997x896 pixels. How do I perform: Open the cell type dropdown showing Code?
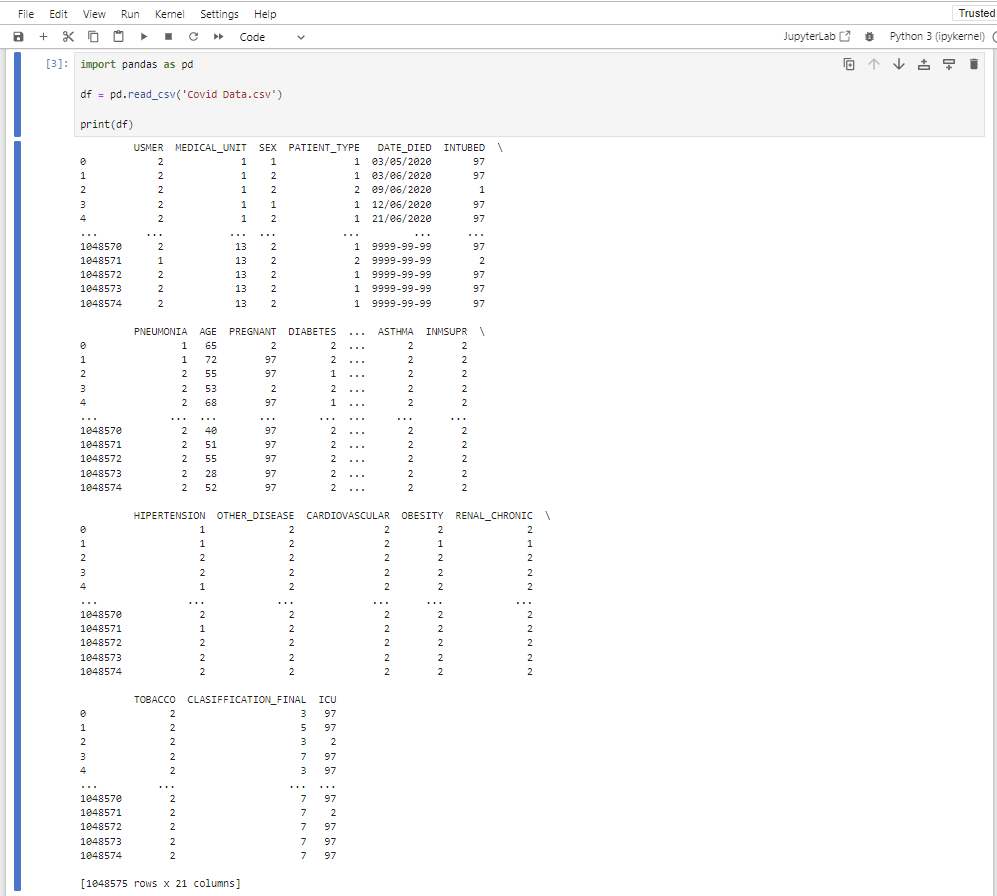(x=272, y=38)
